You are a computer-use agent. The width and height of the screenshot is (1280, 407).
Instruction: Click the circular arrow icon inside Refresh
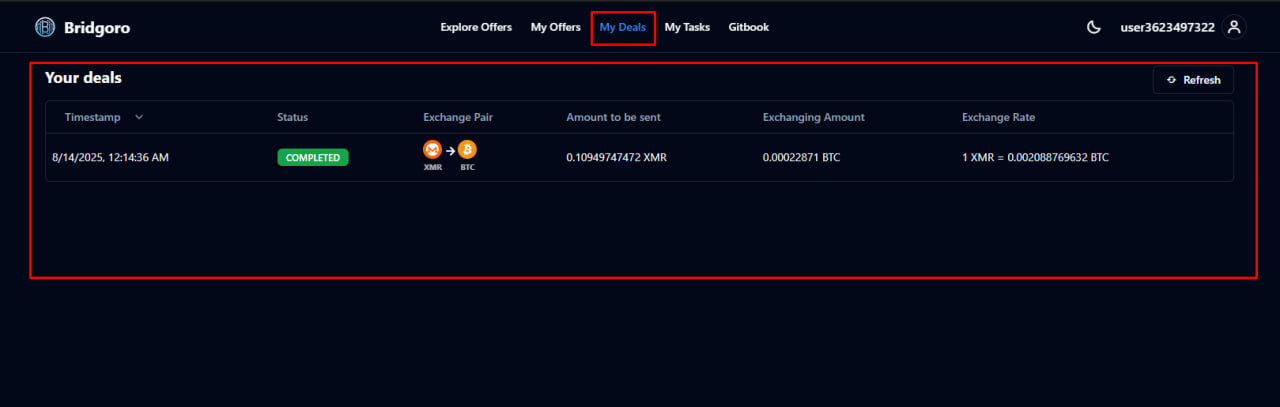point(1171,80)
